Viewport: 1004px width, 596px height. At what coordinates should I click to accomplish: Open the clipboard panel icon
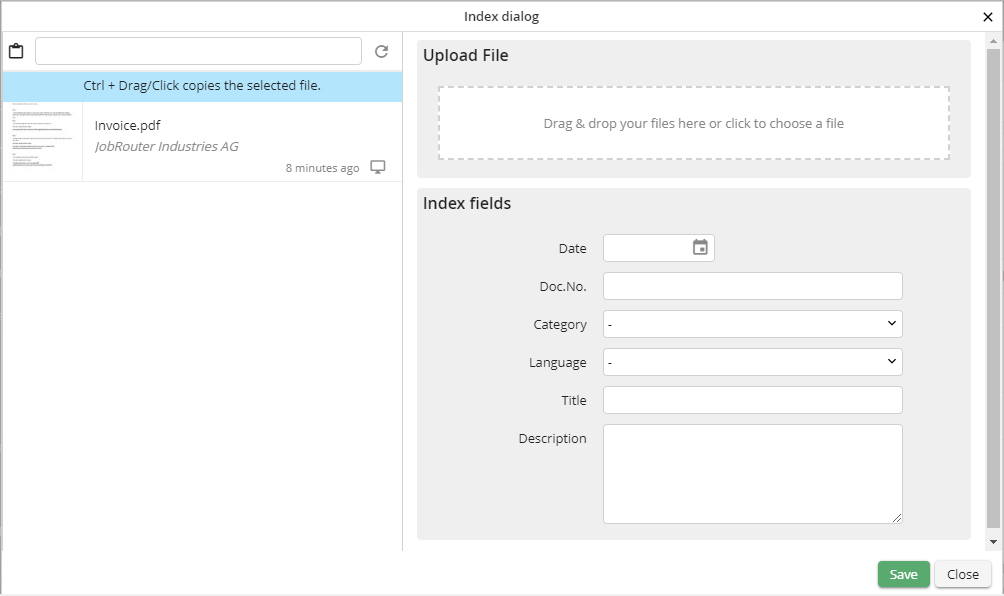(16, 50)
